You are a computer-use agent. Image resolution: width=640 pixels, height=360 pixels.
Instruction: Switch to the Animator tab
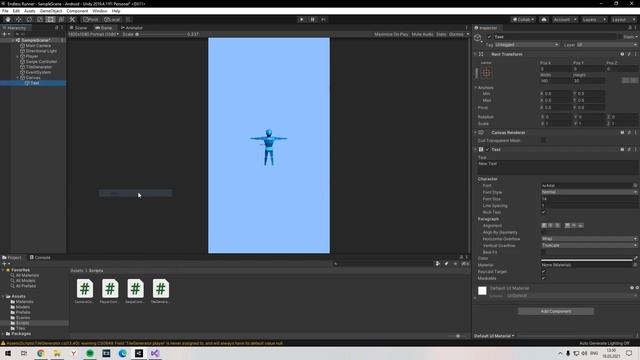132,28
